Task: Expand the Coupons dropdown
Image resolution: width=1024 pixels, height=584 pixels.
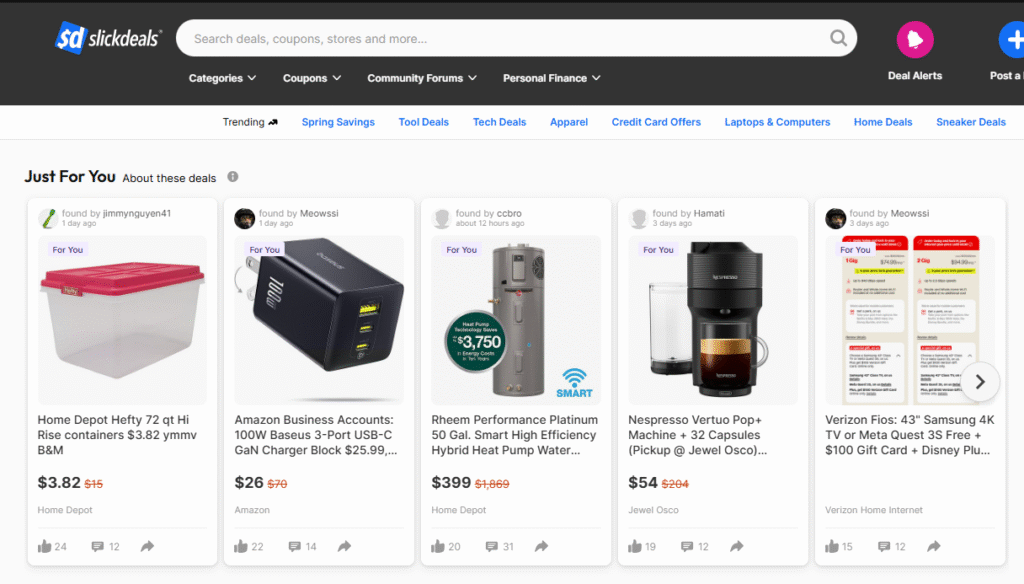Action: (312, 78)
